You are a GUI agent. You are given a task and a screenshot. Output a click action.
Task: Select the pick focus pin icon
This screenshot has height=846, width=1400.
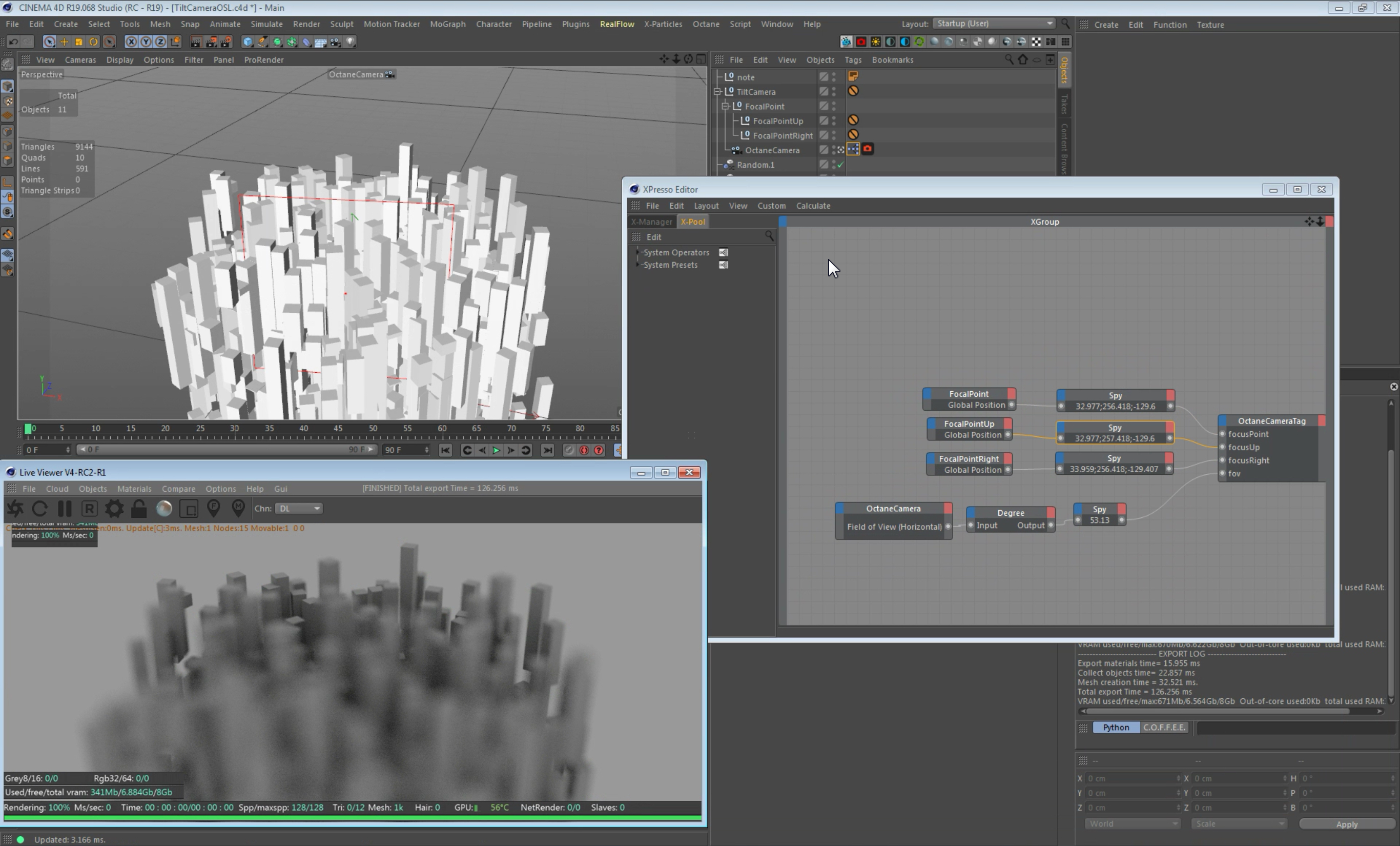[214, 508]
